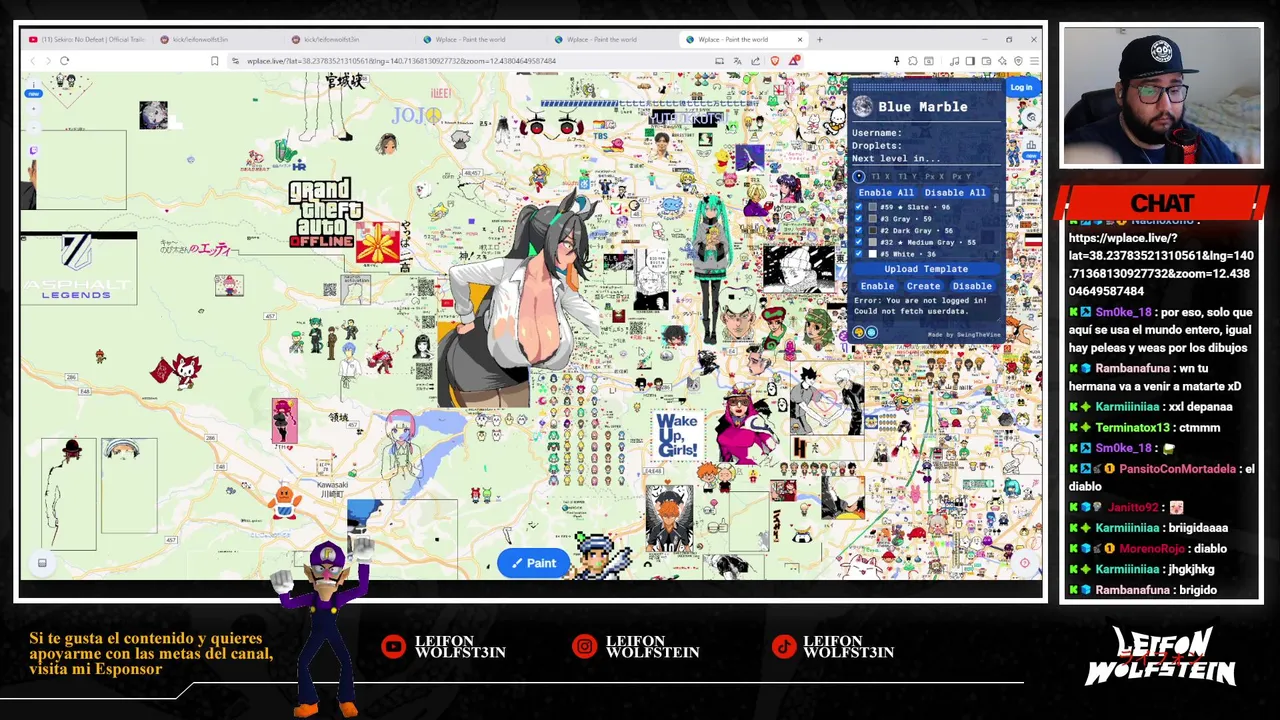Click the Tl X coordinate field
Image resolution: width=1280 pixels, height=720 pixels.
[x=880, y=176]
